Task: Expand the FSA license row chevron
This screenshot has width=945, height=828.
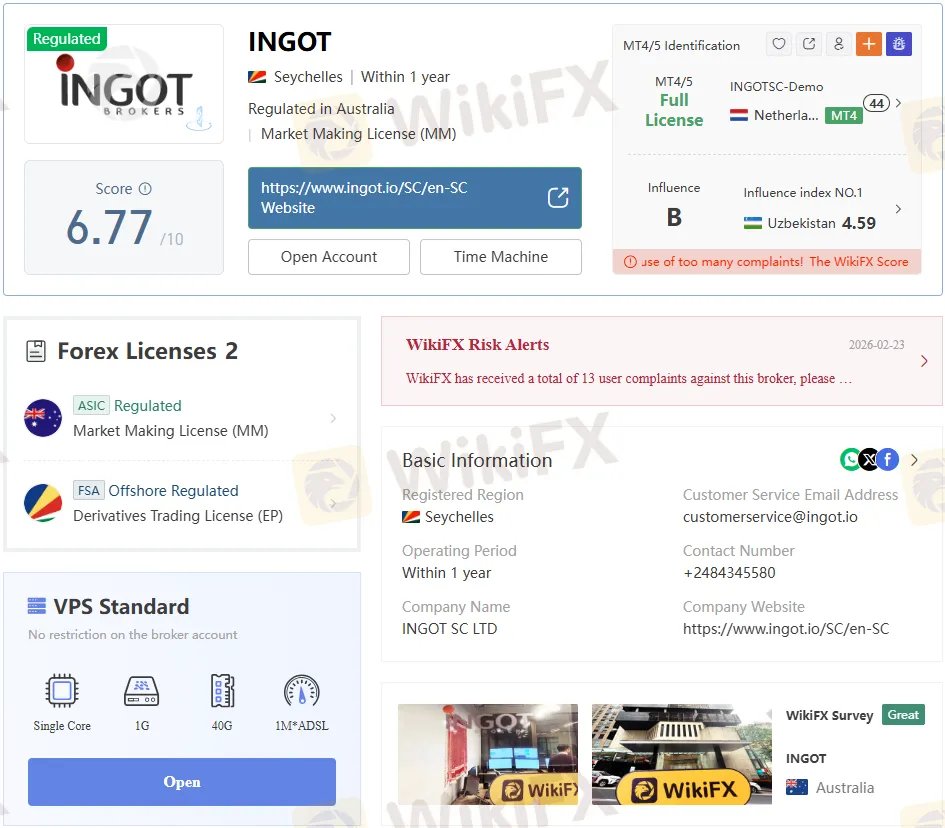Action: coord(333,503)
